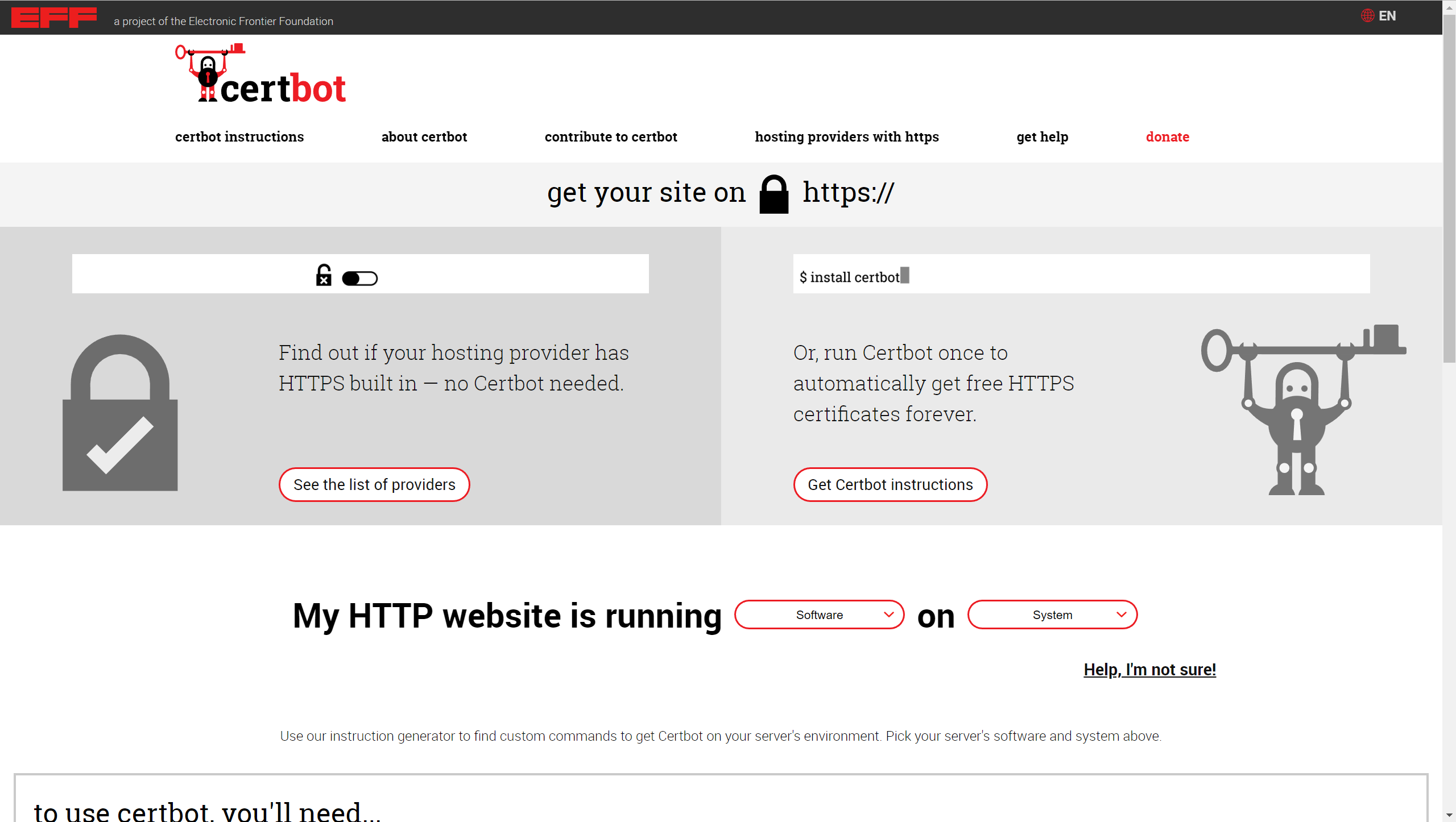Go to about certbot page

pyautogui.click(x=424, y=137)
